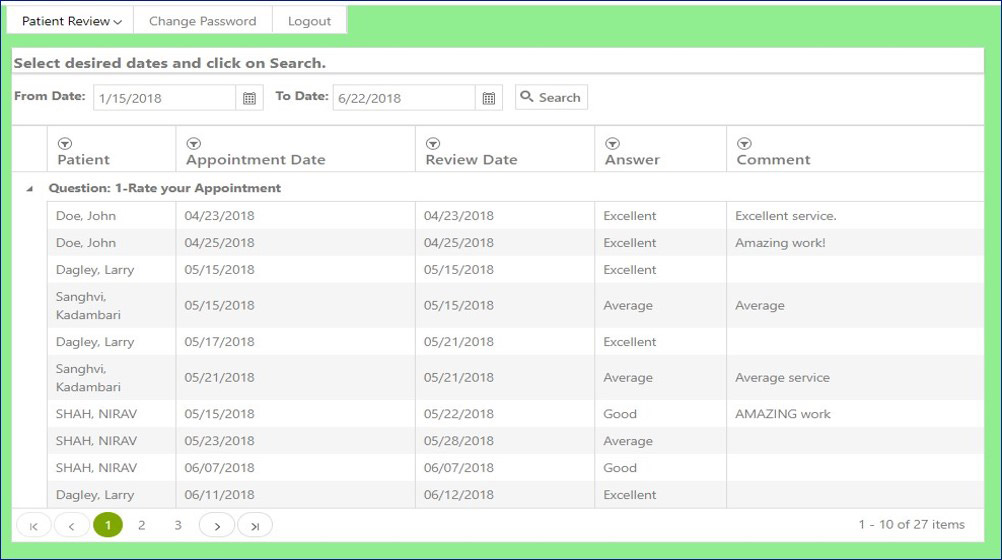Click the filter icon above Review Date column
The image size is (1002, 560).
(x=433, y=143)
